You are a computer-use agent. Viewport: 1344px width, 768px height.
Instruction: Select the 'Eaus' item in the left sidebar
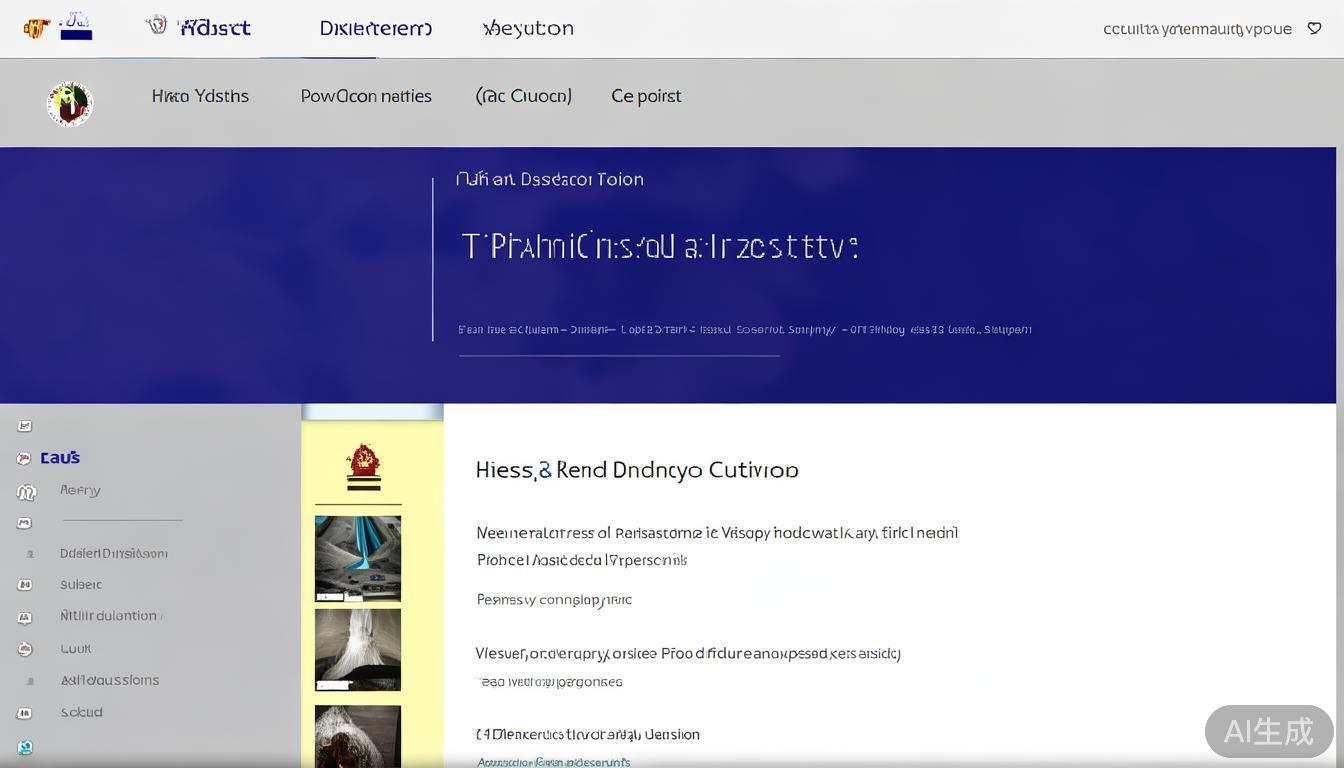pyautogui.click(x=60, y=458)
